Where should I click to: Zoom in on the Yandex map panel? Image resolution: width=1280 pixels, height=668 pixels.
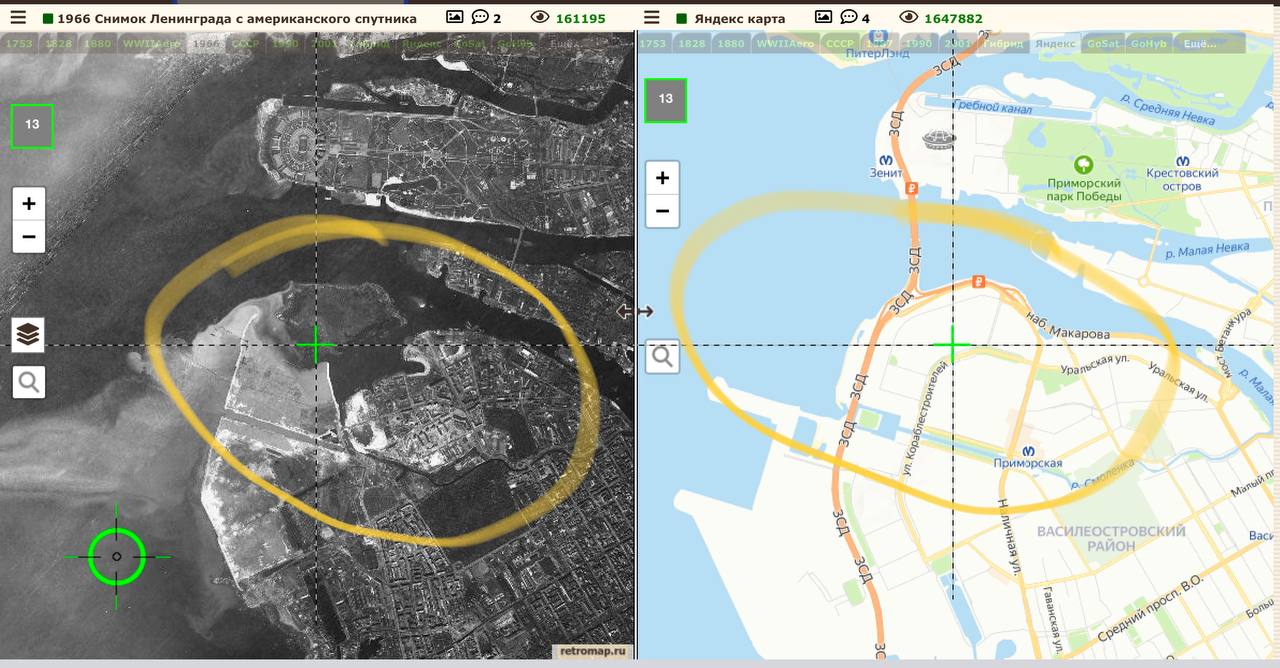(x=662, y=178)
